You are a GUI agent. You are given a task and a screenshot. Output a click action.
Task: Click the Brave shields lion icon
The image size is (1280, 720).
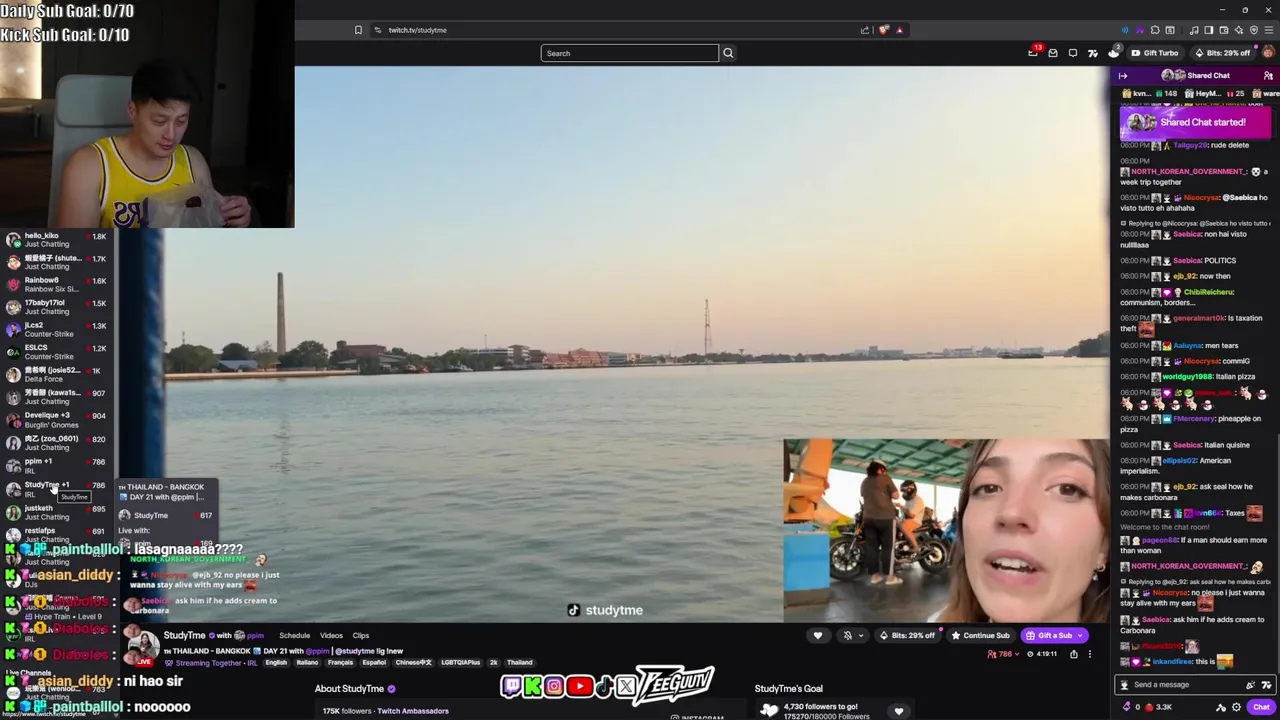pyautogui.click(x=883, y=30)
